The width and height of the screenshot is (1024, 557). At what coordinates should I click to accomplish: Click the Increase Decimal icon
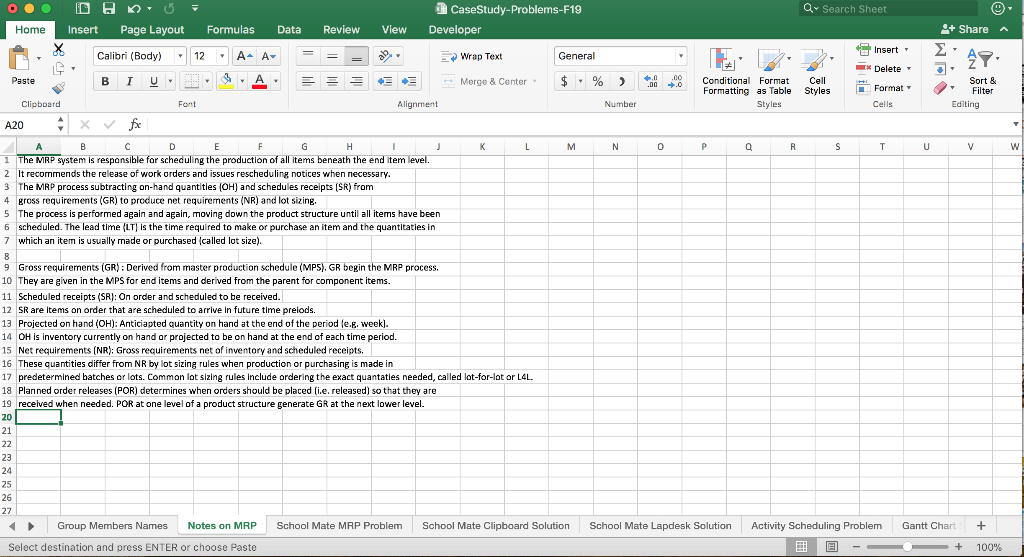point(650,82)
